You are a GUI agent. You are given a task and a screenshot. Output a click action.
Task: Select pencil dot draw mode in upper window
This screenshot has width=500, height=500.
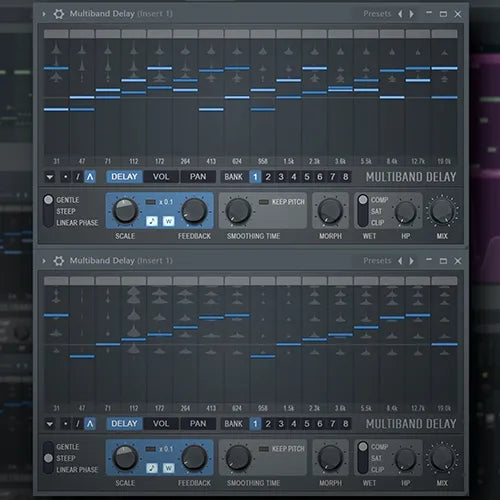tap(66, 177)
